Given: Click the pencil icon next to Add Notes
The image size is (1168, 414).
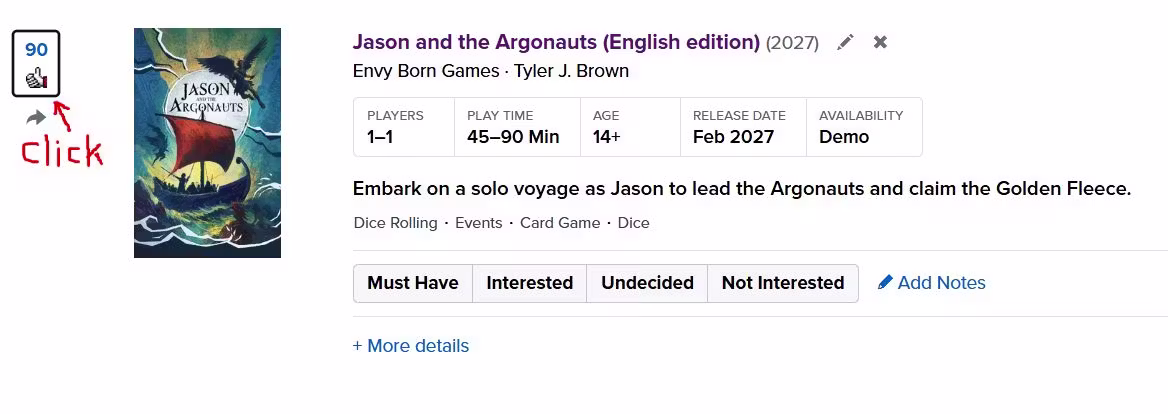Looking at the screenshot, I should point(885,282).
